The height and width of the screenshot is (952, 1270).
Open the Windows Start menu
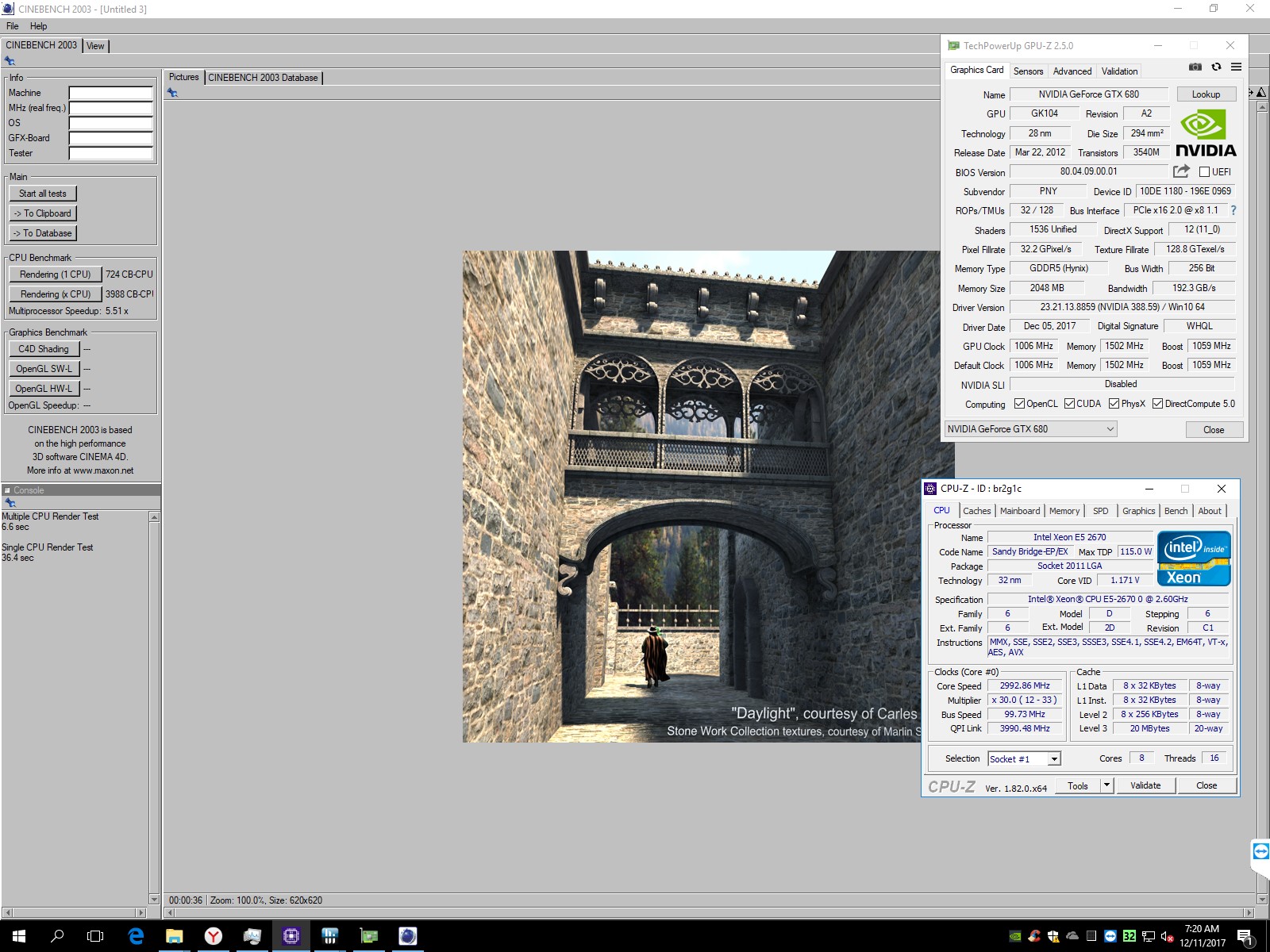(19, 936)
